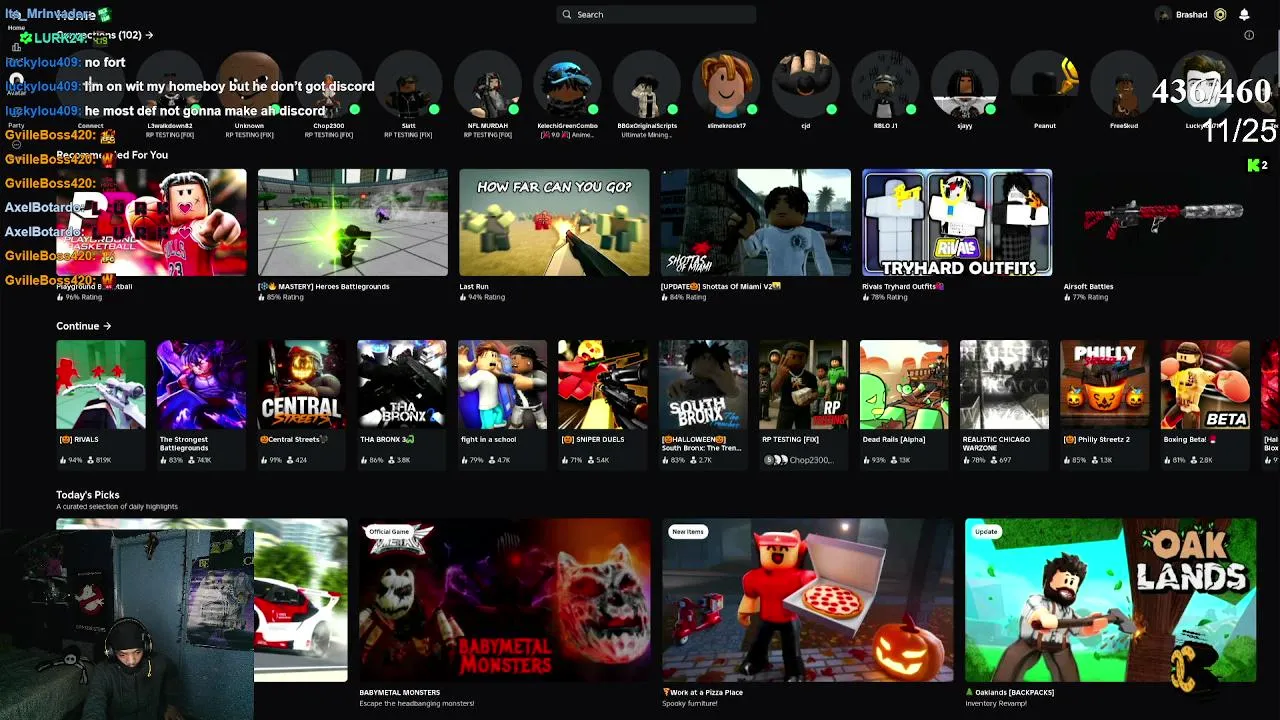Screen dimensions: 1280x720
Task: Open L3walkdown82's friend avatar
Action: [170, 85]
